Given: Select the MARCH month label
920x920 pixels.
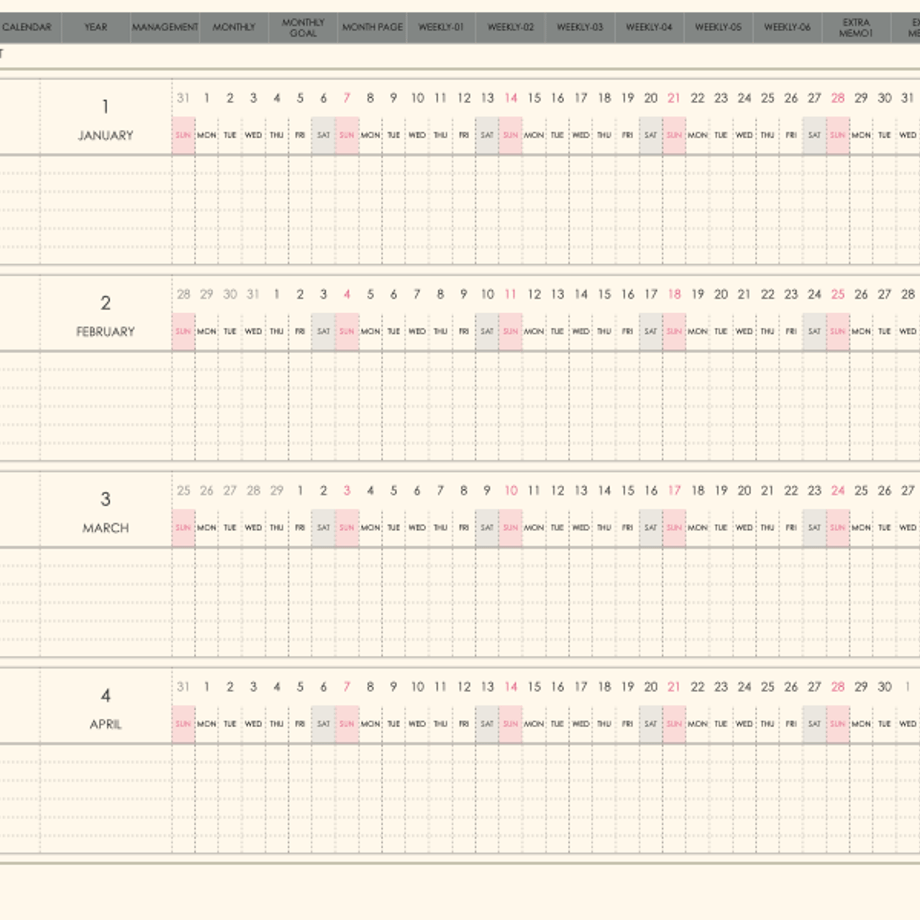Looking at the screenshot, I should (106, 528).
